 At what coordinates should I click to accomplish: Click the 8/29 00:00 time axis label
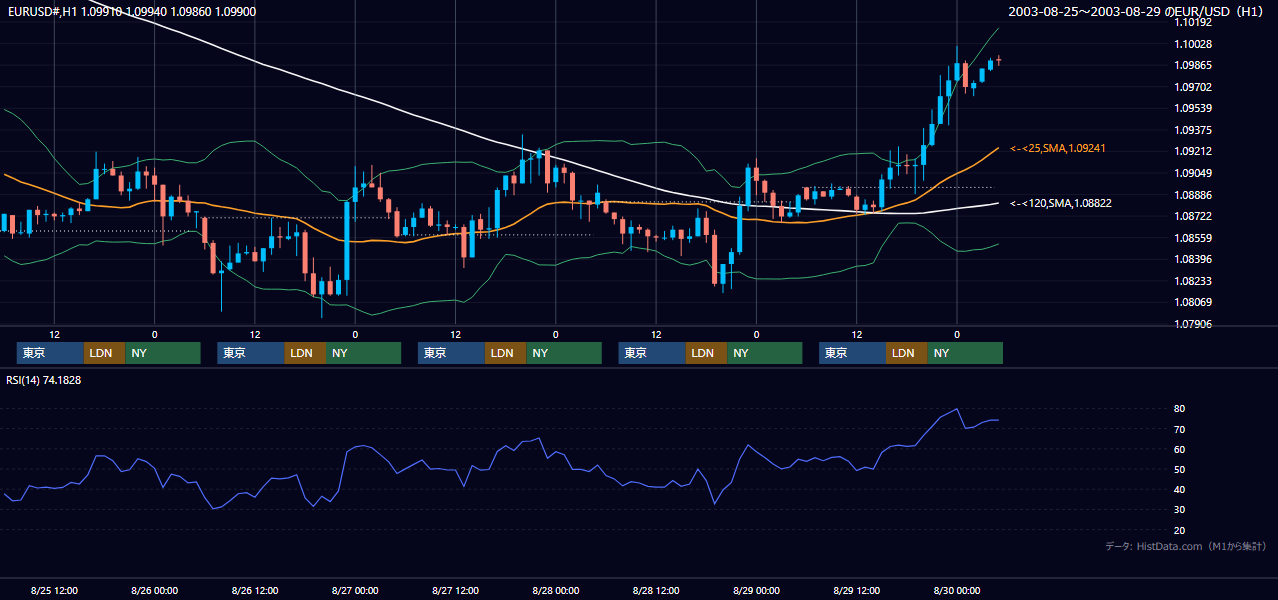pos(756,590)
